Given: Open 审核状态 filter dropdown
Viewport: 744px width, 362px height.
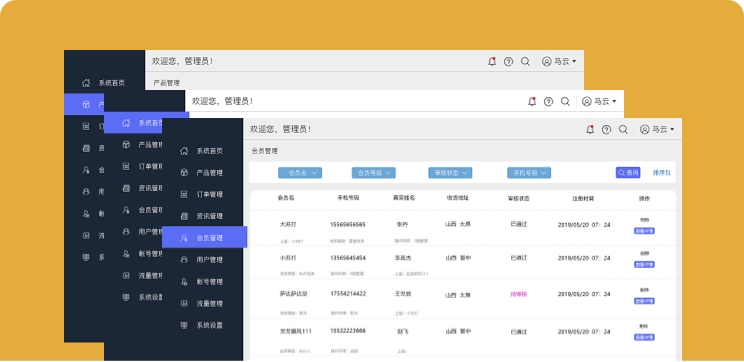Looking at the screenshot, I should (450, 173).
